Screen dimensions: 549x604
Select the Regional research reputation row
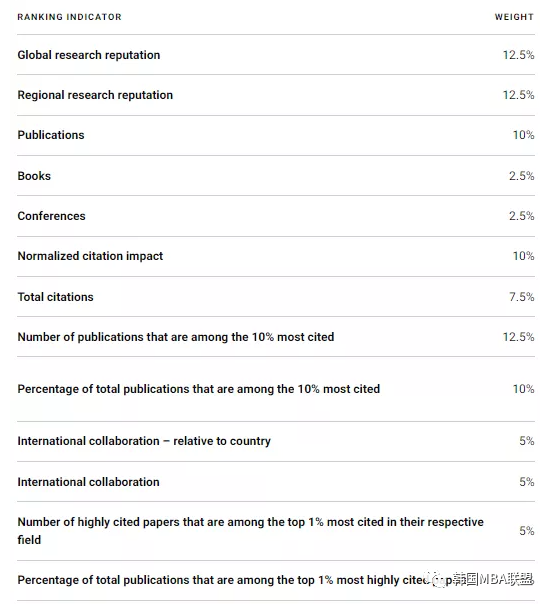pyautogui.click(x=276, y=95)
